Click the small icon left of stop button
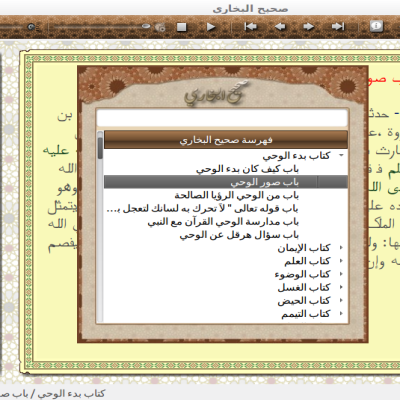This screenshot has width=400, height=400. [160, 27]
